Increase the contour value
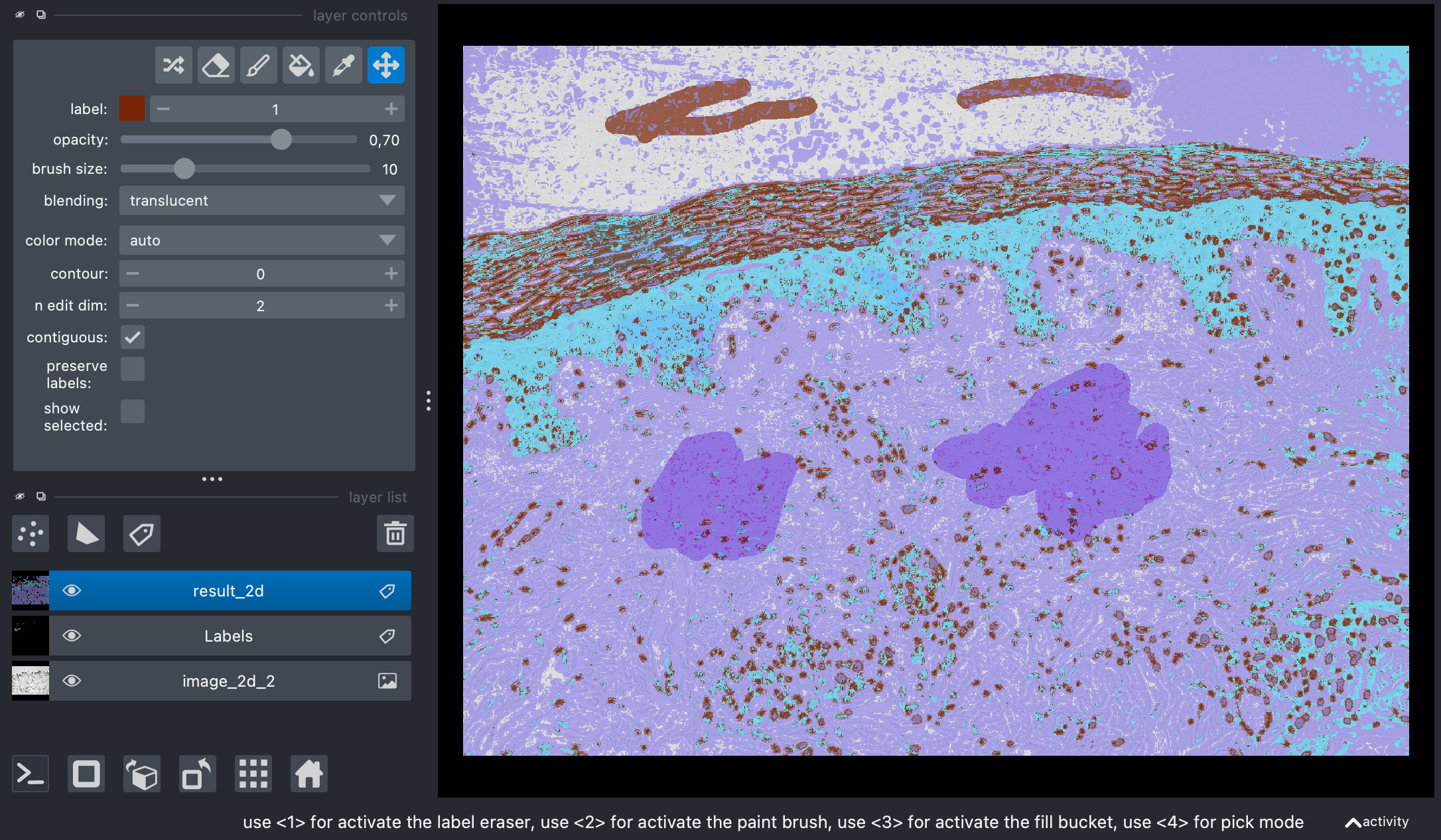Image resolution: width=1441 pixels, height=840 pixels. [391, 273]
